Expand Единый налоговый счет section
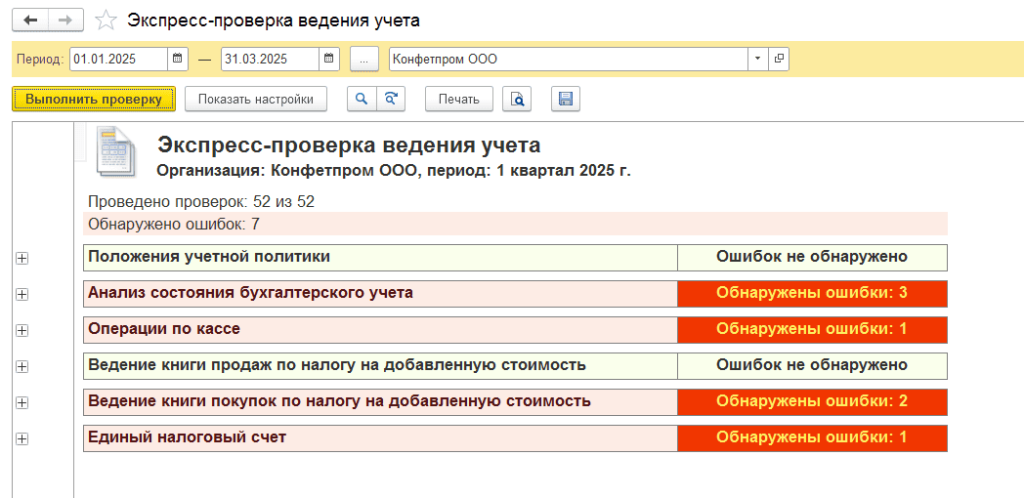 [22, 439]
